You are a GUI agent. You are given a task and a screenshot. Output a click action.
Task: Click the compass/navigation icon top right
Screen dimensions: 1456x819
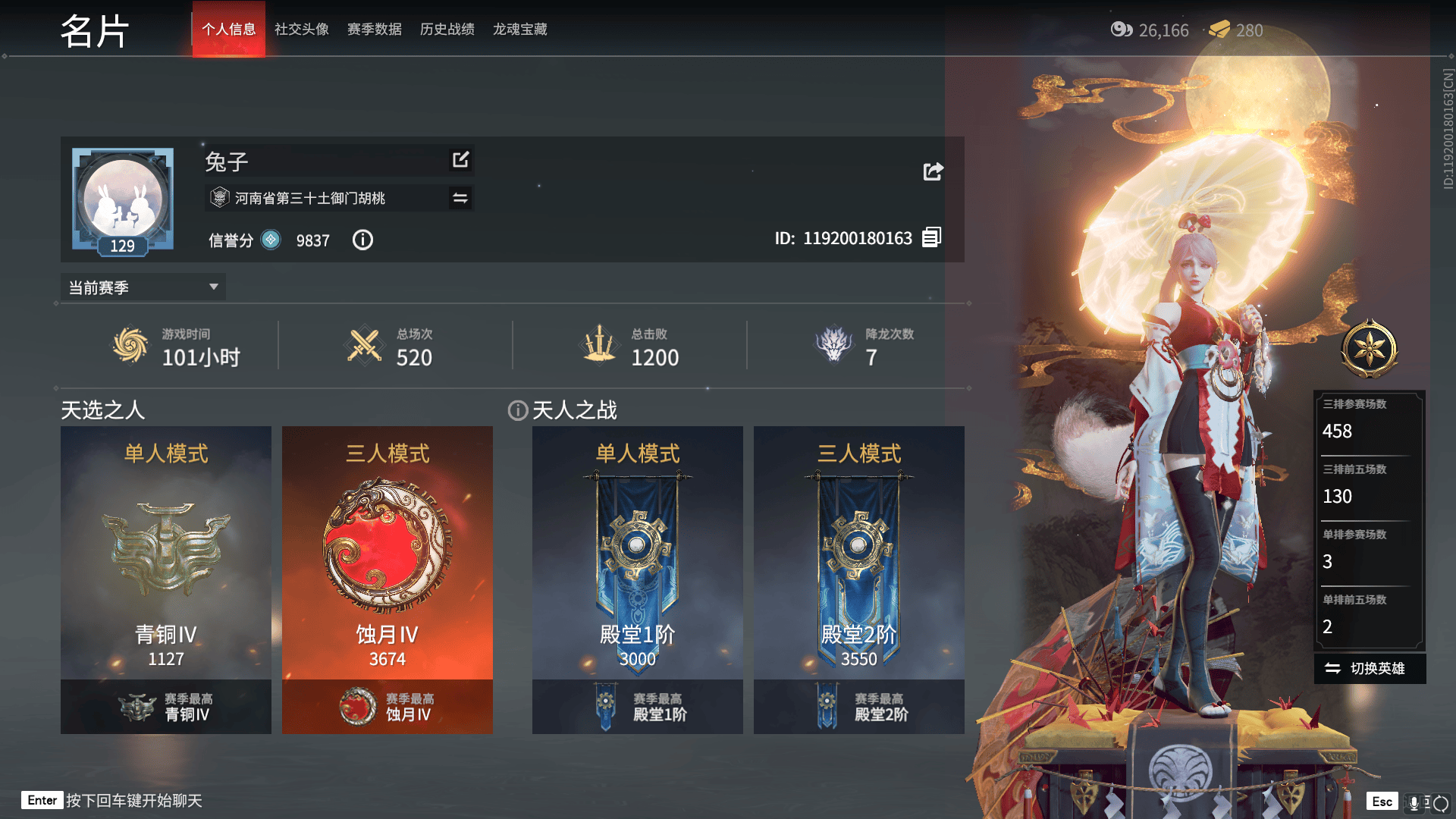click(x=1371, y=348)
